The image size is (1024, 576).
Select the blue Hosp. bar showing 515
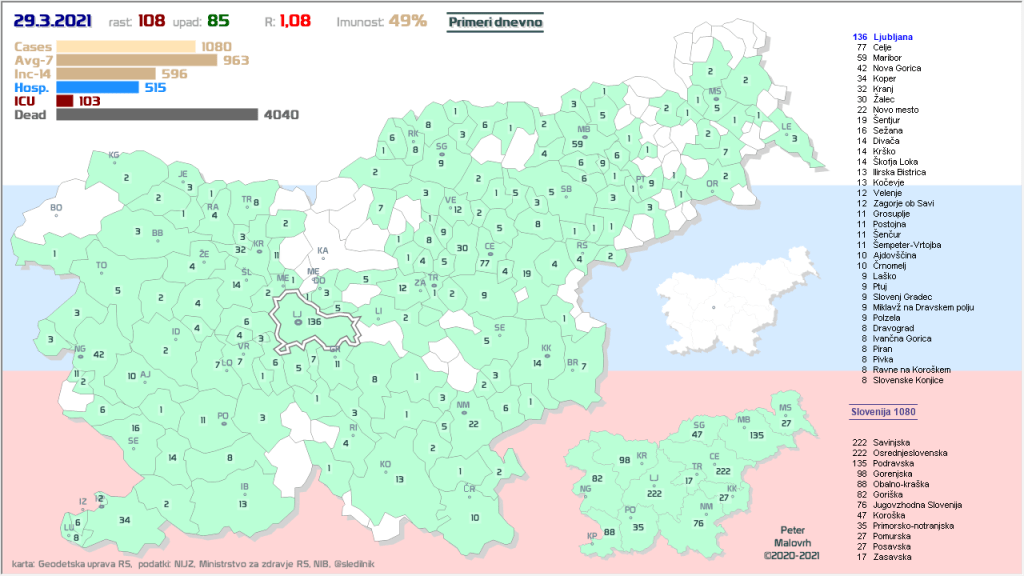pyautogui.click(x=97, y=87)
